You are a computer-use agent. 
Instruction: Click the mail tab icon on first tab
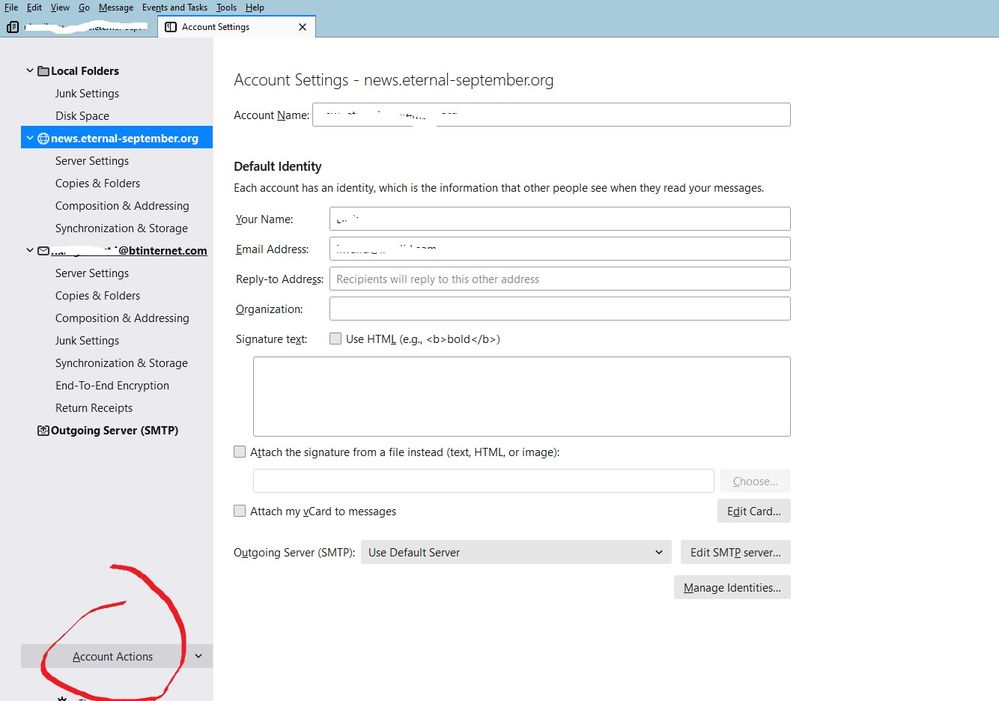14,27
